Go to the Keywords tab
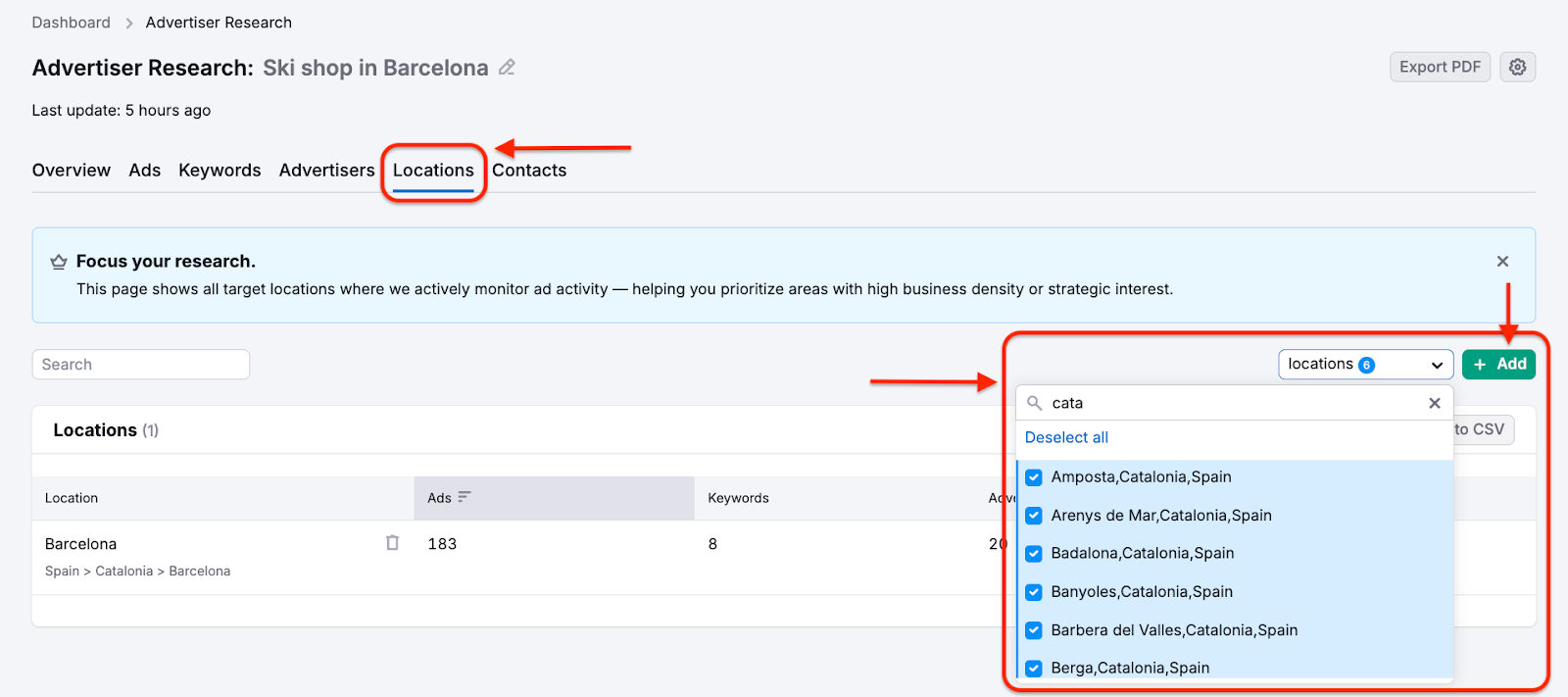 point(220,171)
